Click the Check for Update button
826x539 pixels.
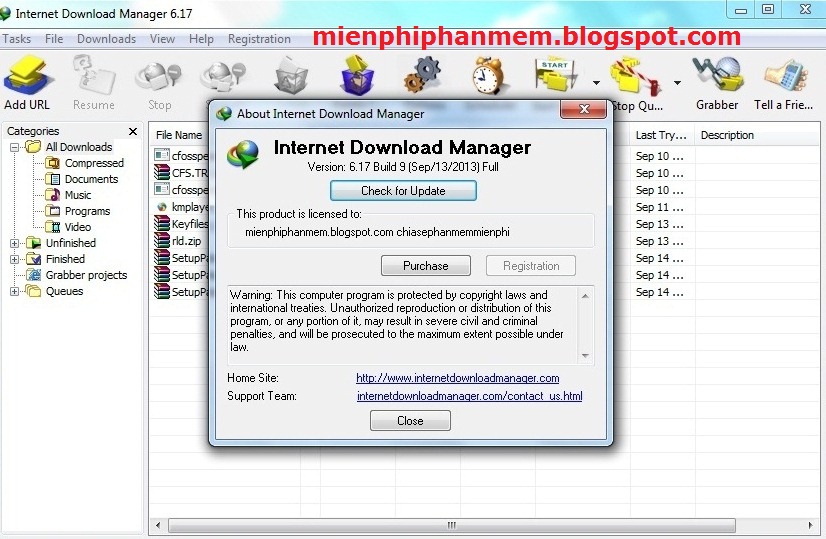click(403, 191)
